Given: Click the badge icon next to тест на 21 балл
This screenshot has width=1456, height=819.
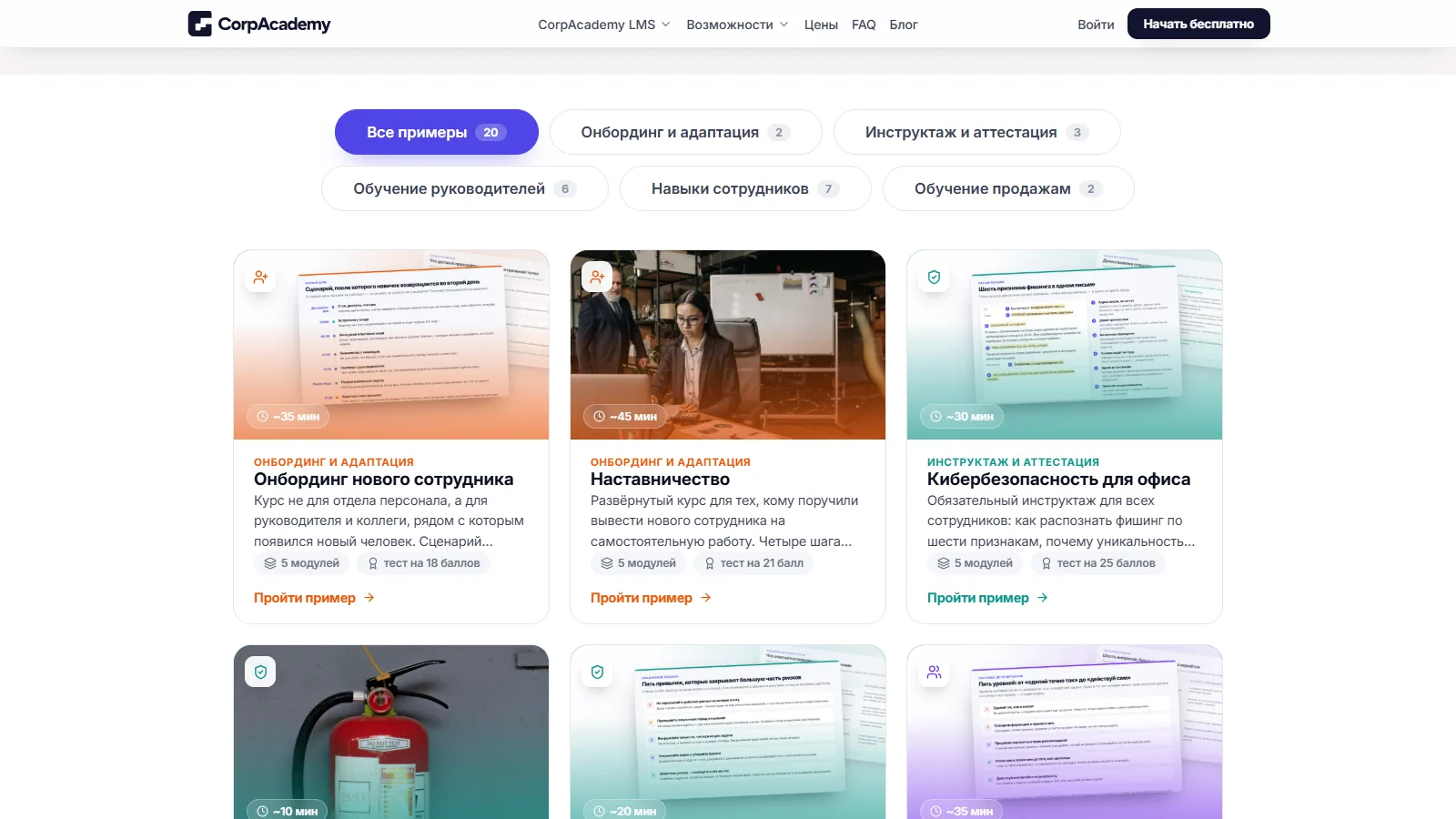Looking at the screenshot, I should tap(710, 563).
